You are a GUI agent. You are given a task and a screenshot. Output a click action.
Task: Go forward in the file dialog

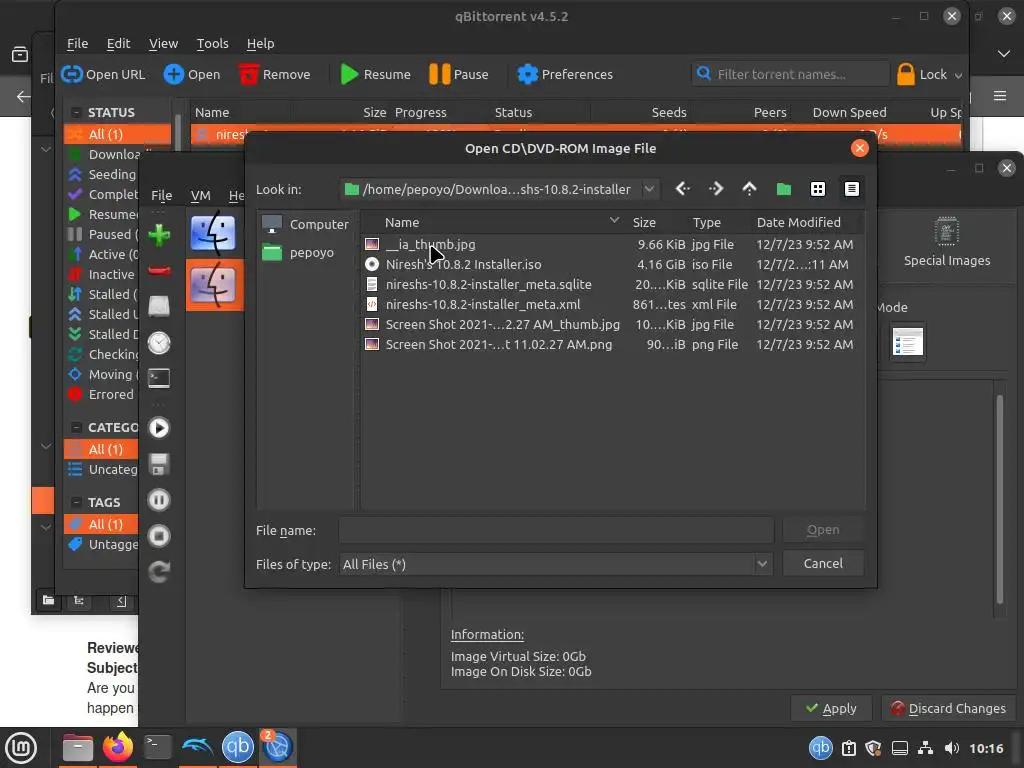coord(716,189)
